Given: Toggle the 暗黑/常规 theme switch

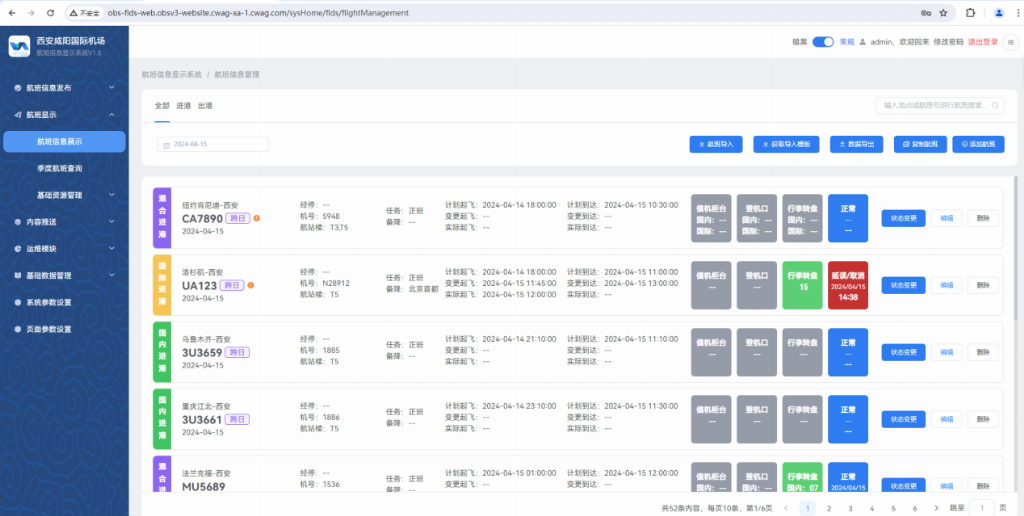Looking at the screenshot, I should (x=822, y=42).
